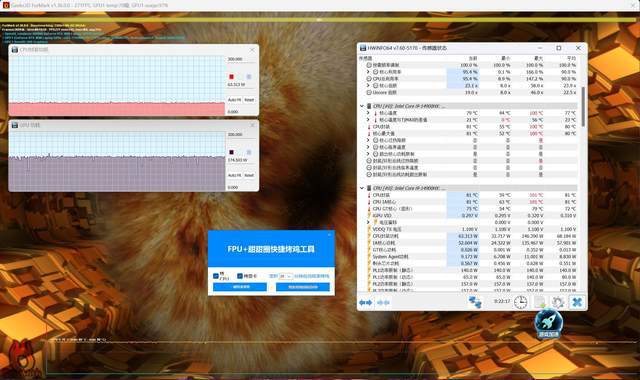The image size is (640, 380).
Task: Expand the 核心倍频 sensor row
Action: (x=368, y=86)
